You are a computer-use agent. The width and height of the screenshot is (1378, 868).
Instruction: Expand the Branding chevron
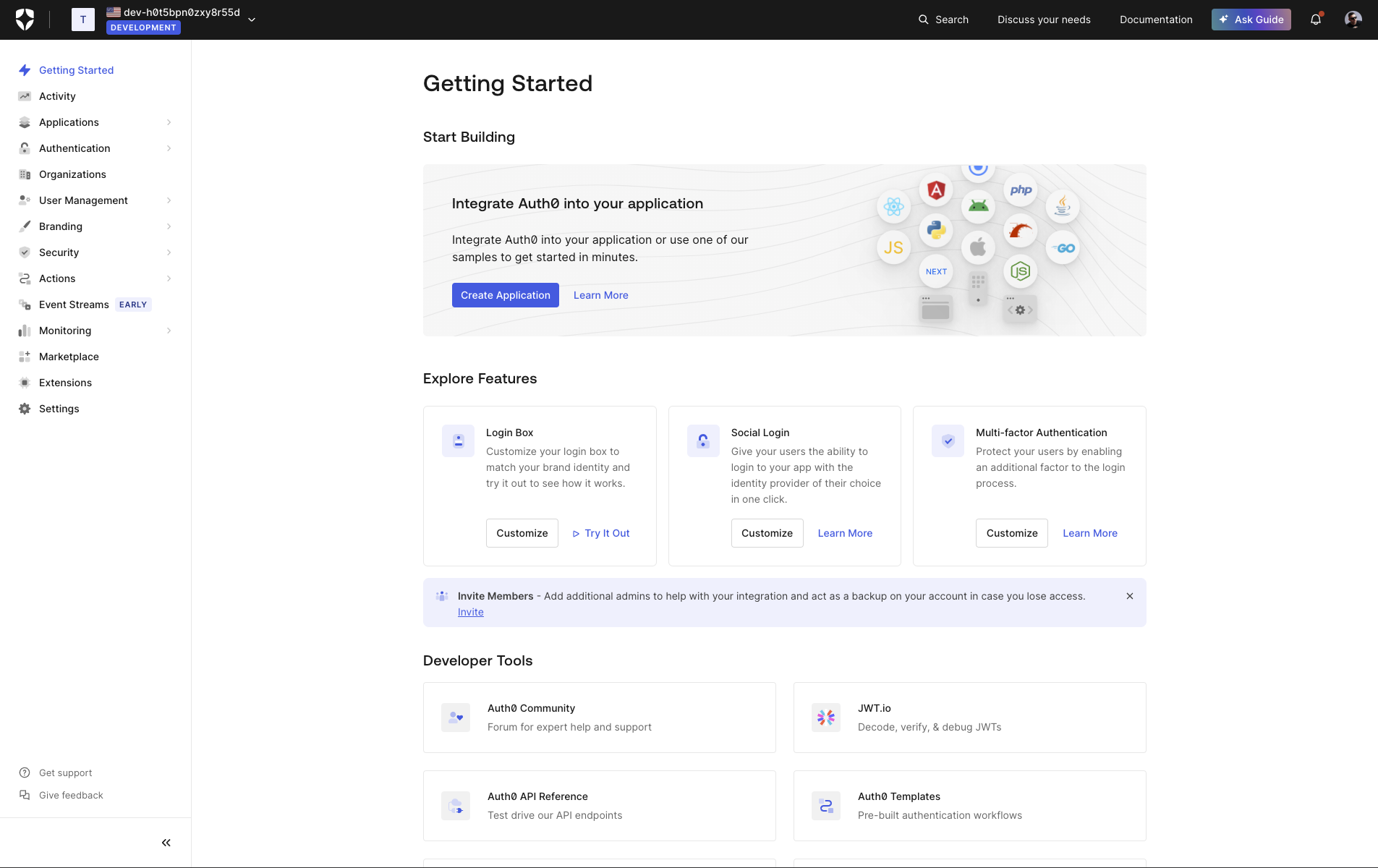[x=169, y=226]
